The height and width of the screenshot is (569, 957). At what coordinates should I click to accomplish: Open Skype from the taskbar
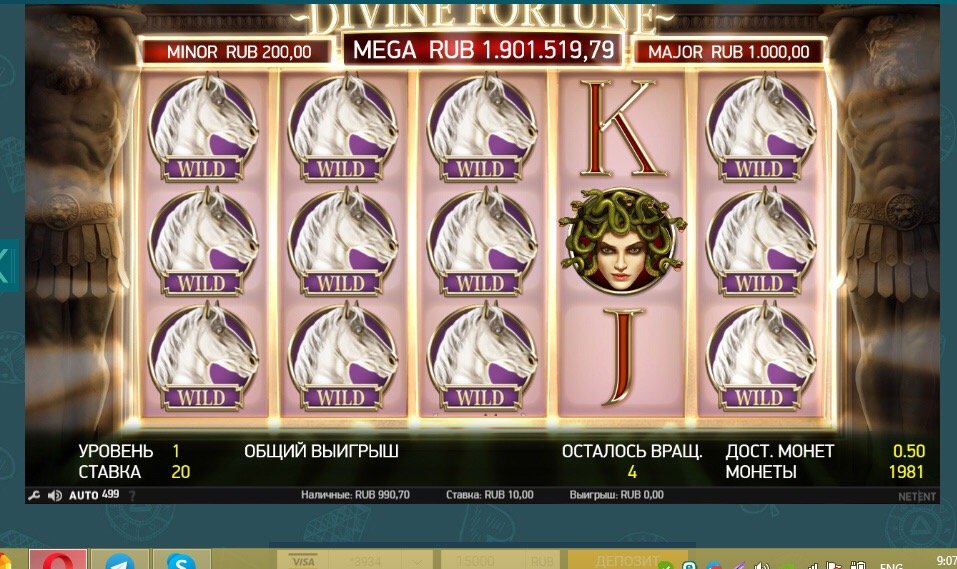pyautogui.click(x=182, y=560)
